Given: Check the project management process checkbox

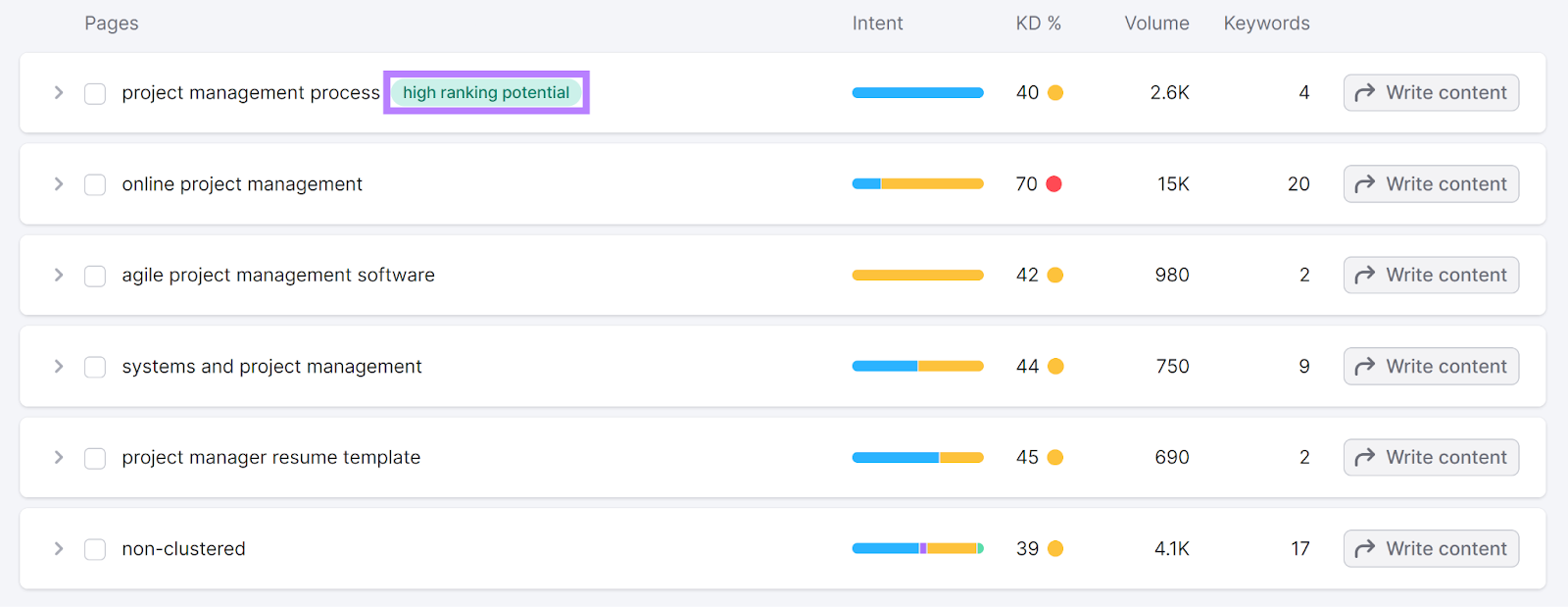Looking at the screenshot, I should (95, 93).
